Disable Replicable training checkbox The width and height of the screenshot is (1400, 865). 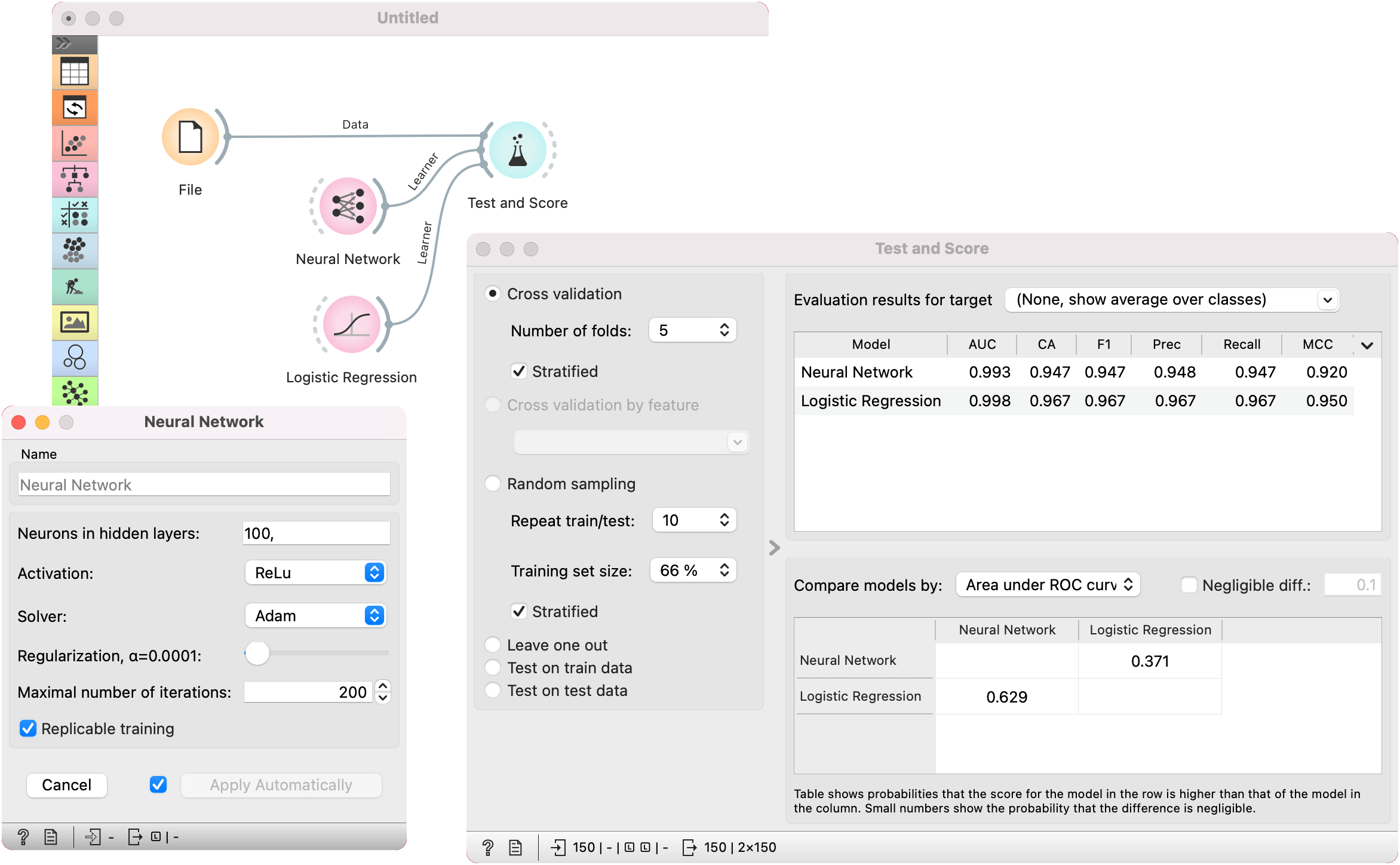pyautogui.click(x=28, y=728)
